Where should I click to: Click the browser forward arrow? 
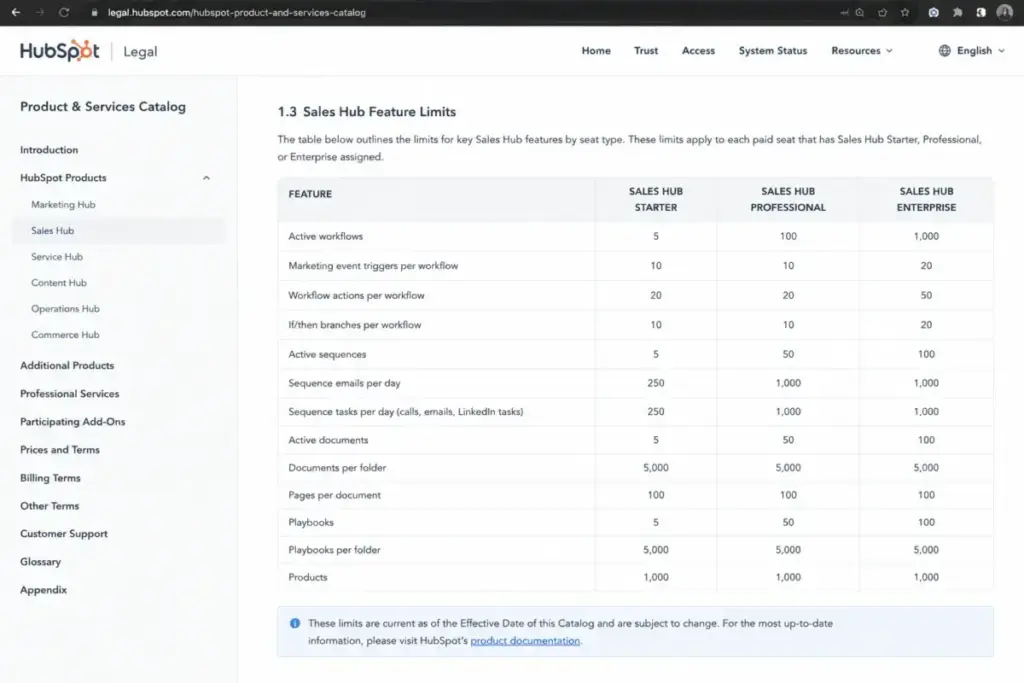click(40, 12)
